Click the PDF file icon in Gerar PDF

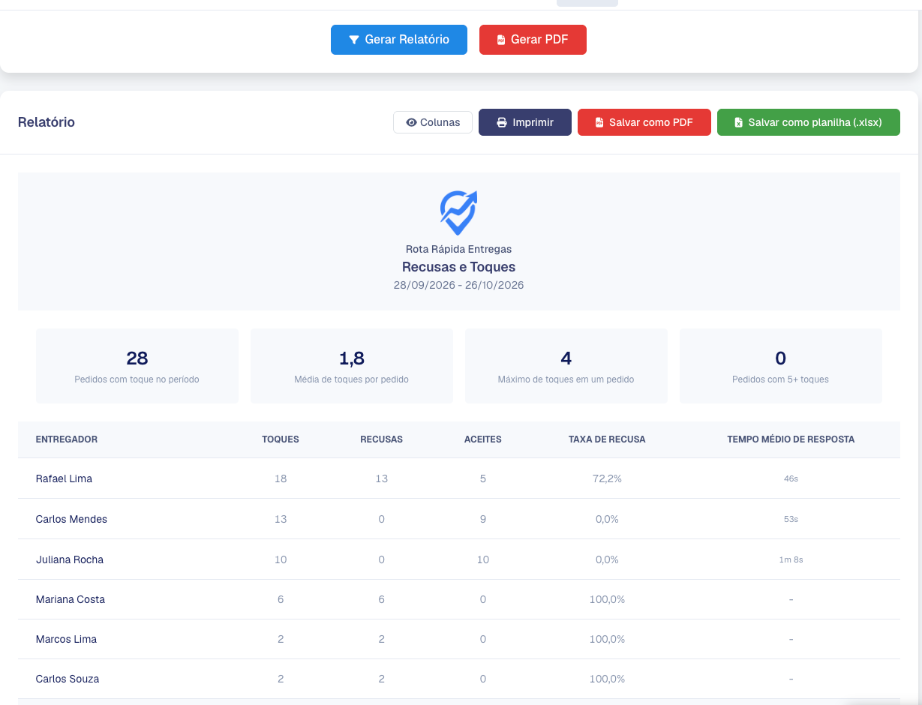[501, 39]
